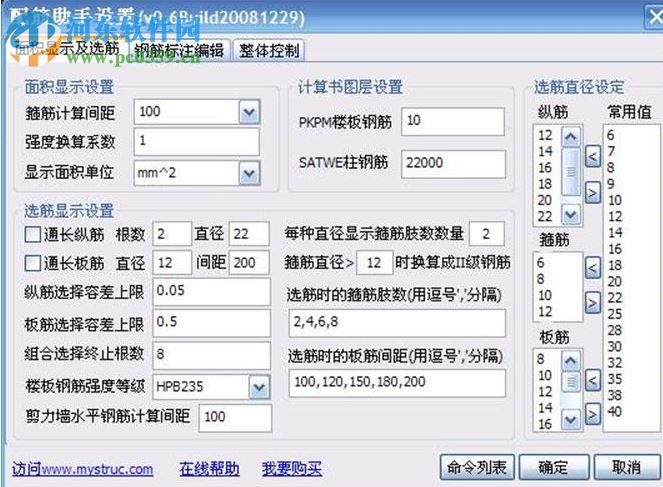Open the 箍筋计算间距 dropdown arrow
The width and height of the screenshot is (663, 487).
click(x=249, y=112)
